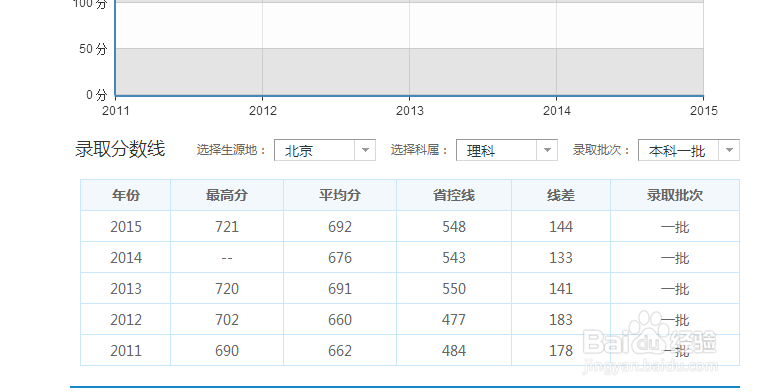Click the 年份 column header
Image resolution: width=760 pixels, height=392 pixels.
(126, 195)
